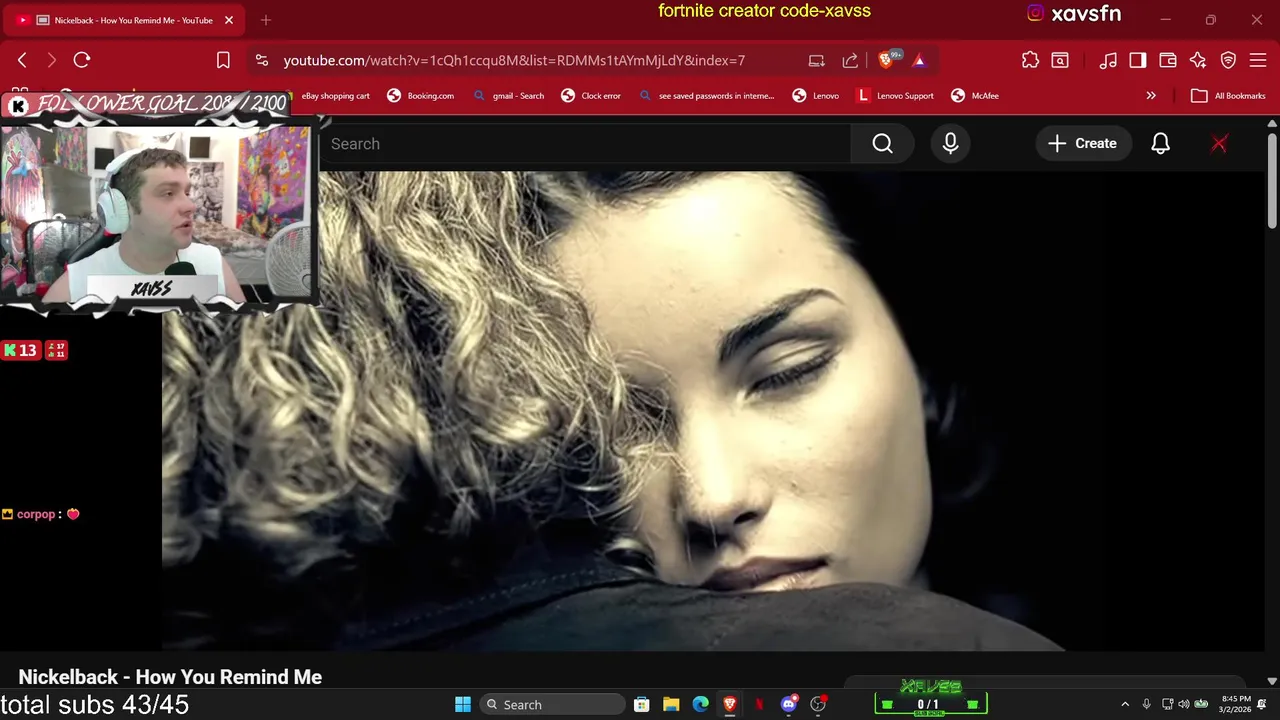Open Discord from the taskbar
Screen dimensions: 1280x720
coord(789,705)
